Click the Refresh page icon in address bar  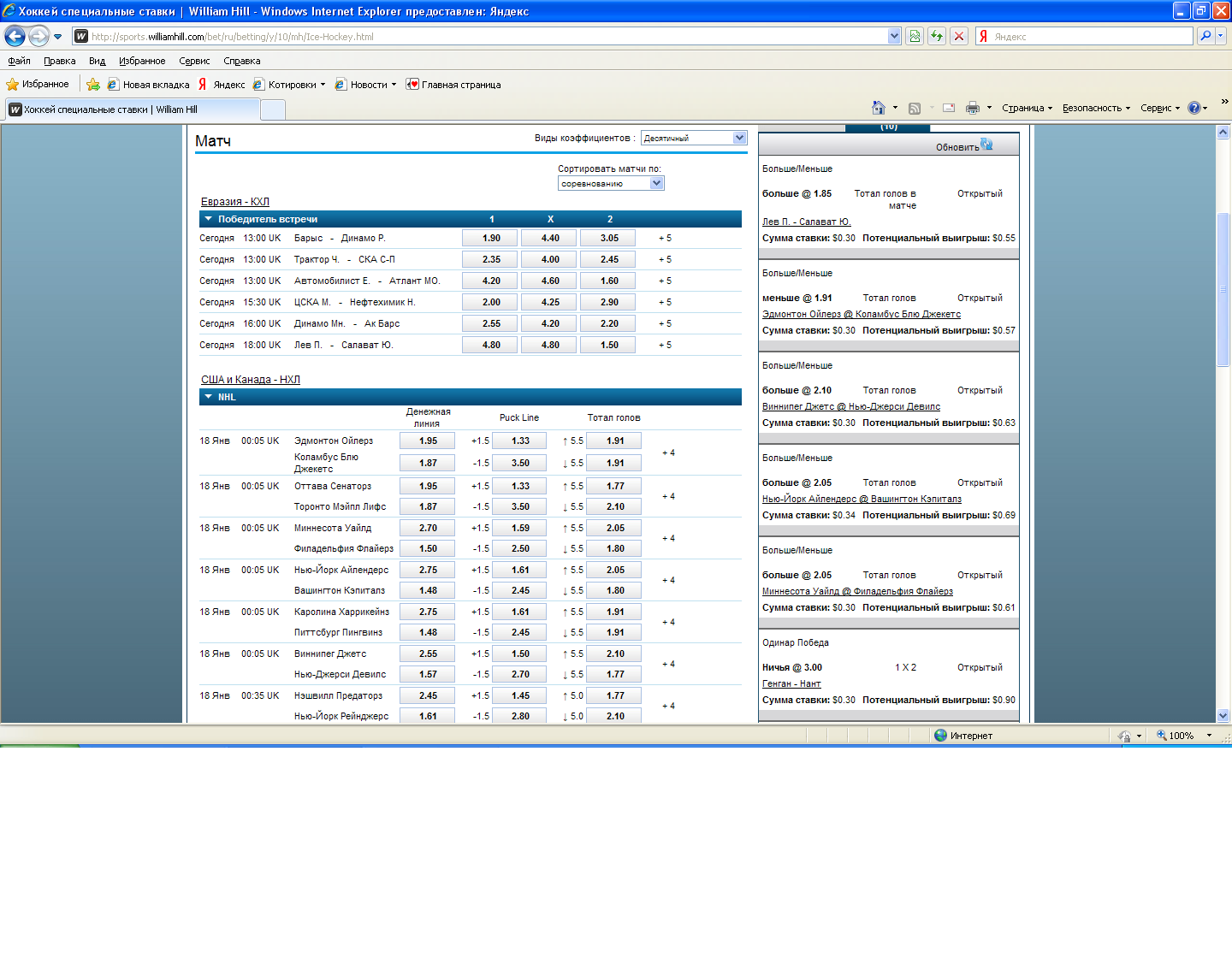(937, 36)
